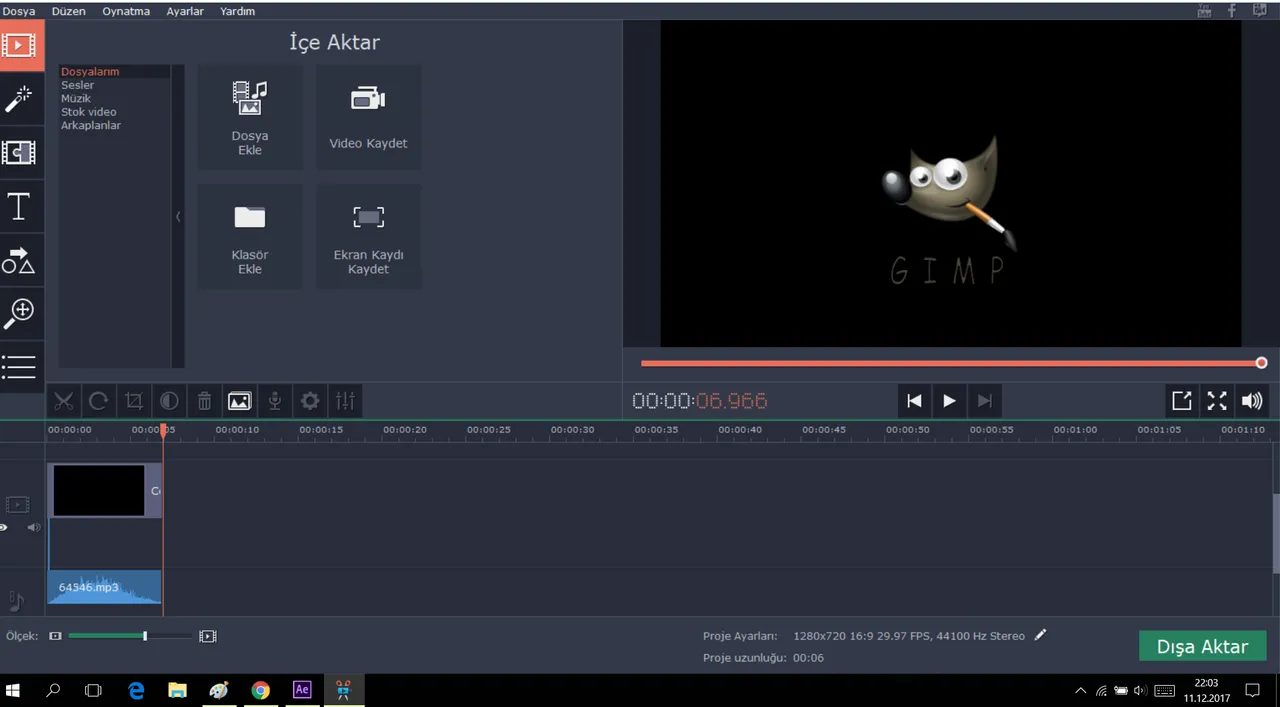1280x707 pixels.
Task: Click the zoom-out icon next to Ölçek
Action: pos(56,636)
